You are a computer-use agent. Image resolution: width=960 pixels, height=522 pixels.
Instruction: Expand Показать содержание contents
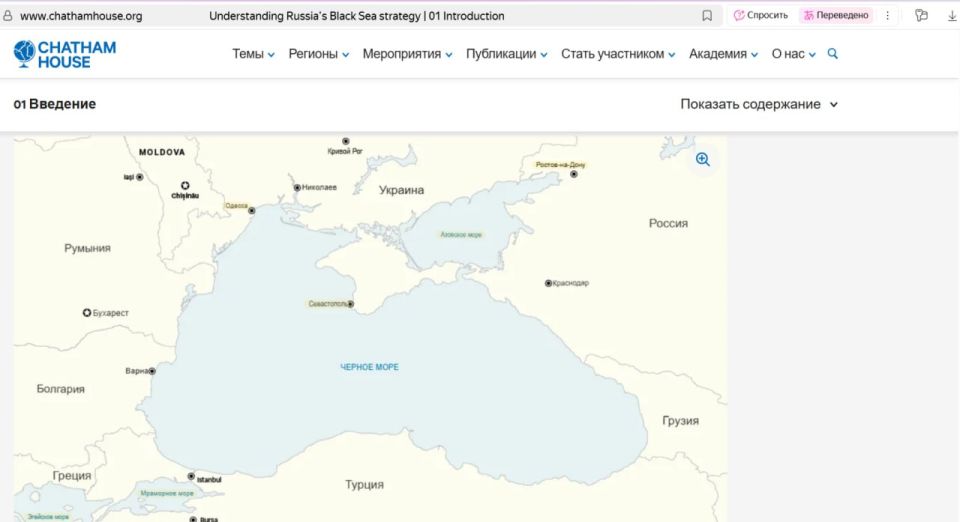(759, 104)
